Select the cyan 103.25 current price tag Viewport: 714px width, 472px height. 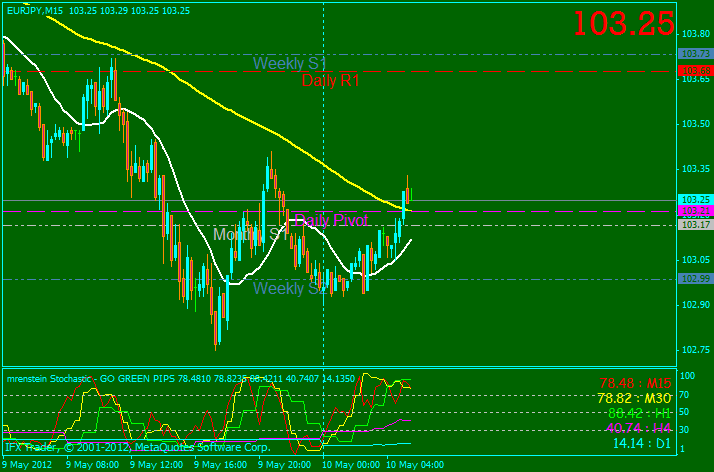[x=693, y=200]
